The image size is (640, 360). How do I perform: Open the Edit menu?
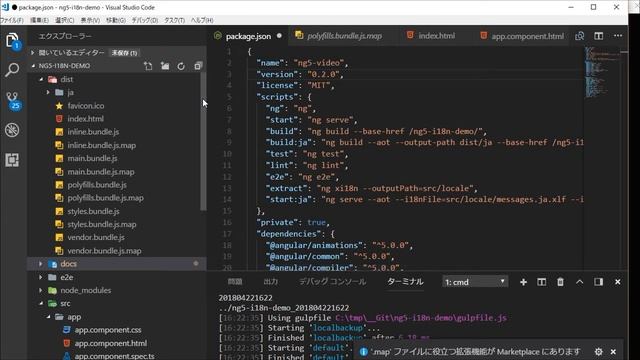[39, 20]
